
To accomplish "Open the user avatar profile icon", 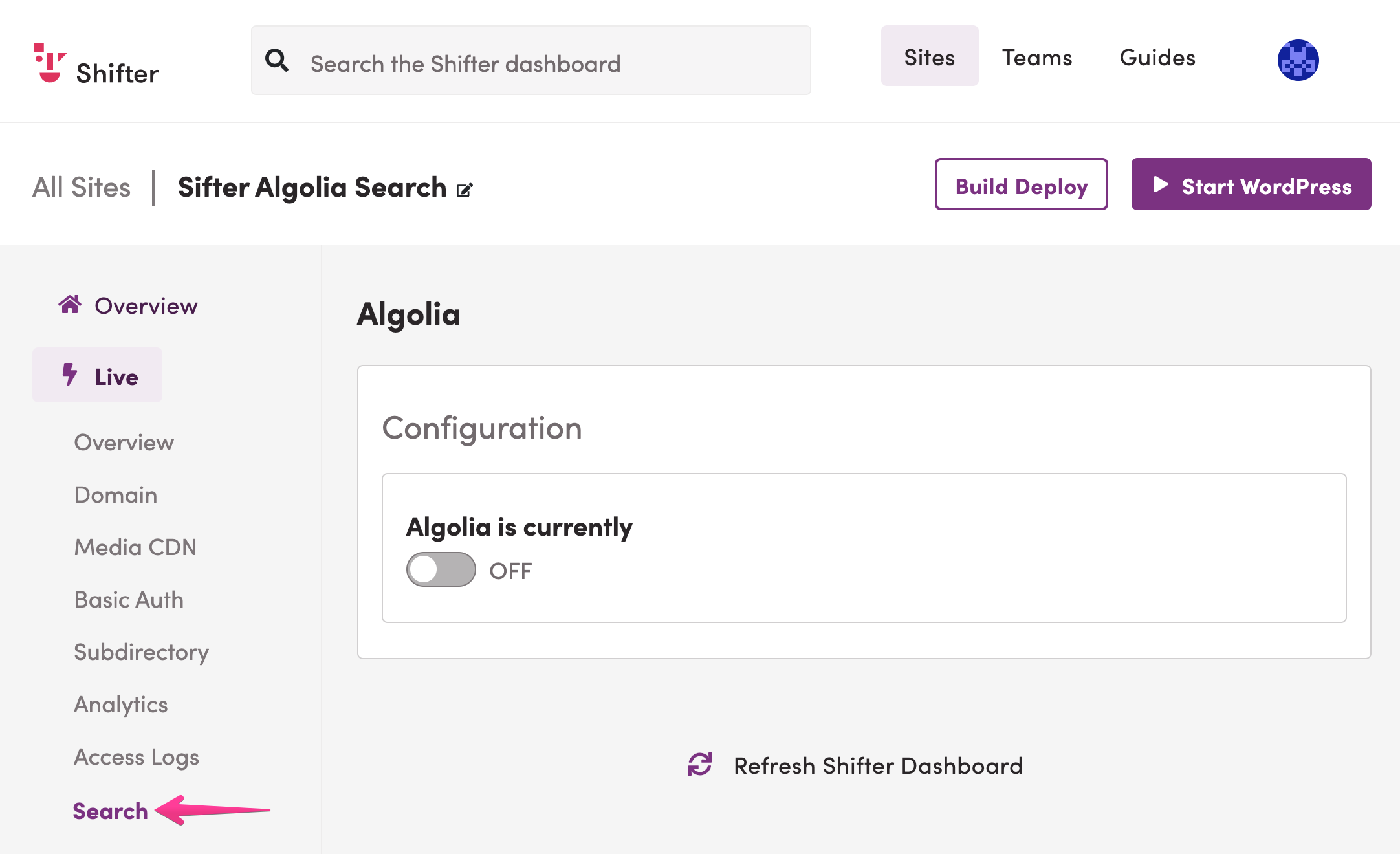I will [x=1298, y=60].
